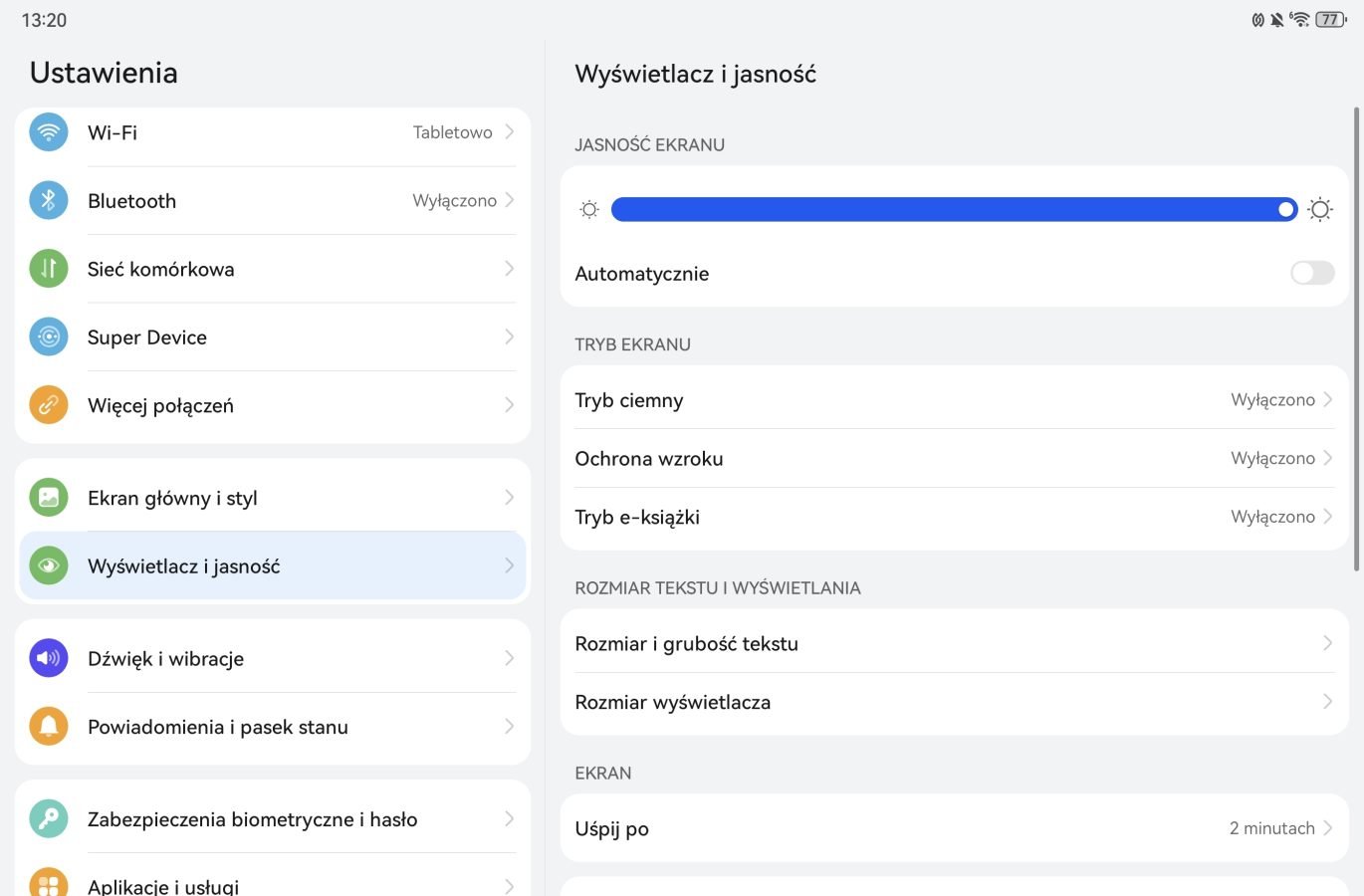The width and height of the screenshot is (1364, 896).
Task: Expand Zabezpieczenia biometryczne i hasło row chevron
Action: [509, 819]
